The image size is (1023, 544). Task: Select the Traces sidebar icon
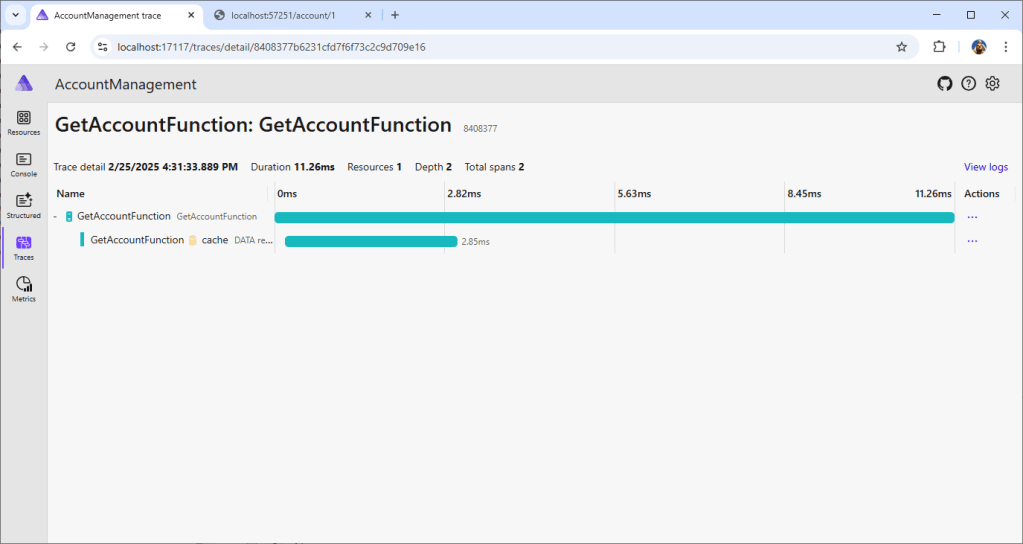point(24,247)
